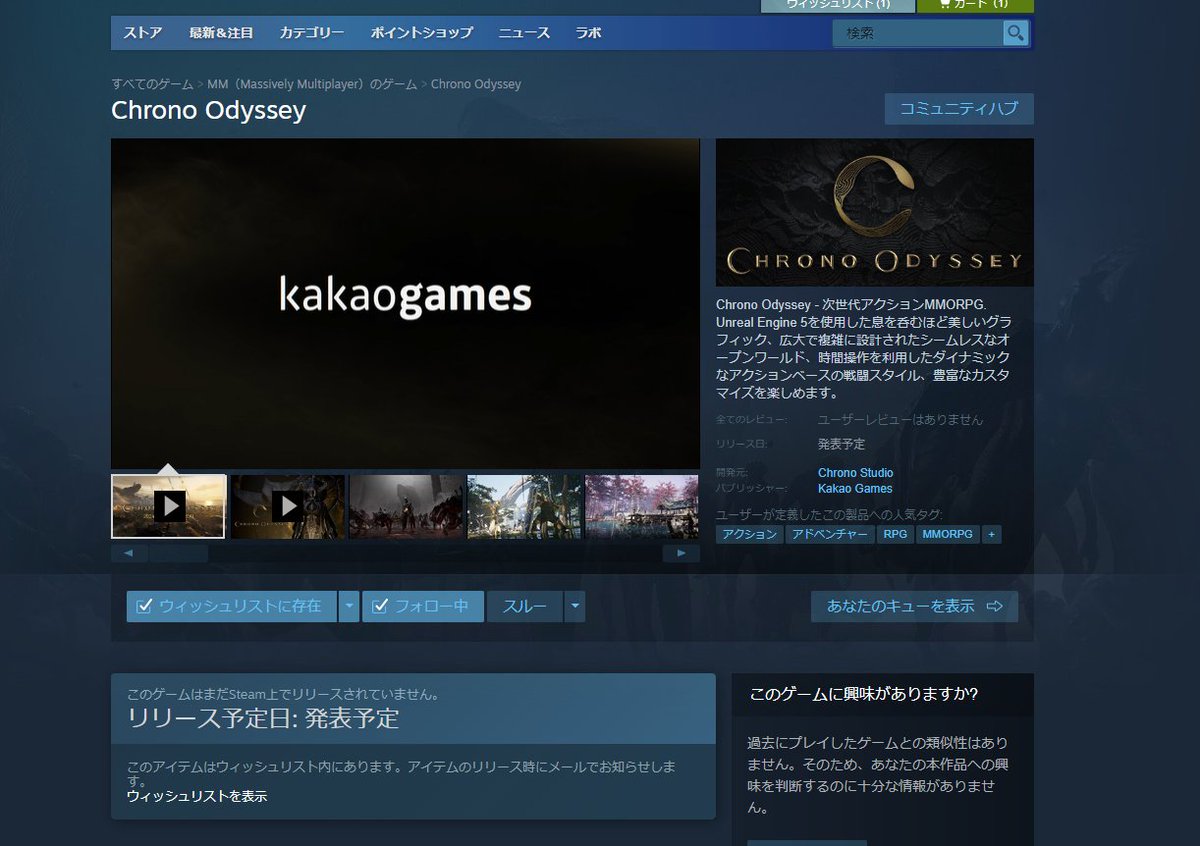Select the RPG tag

pos(895,535)
